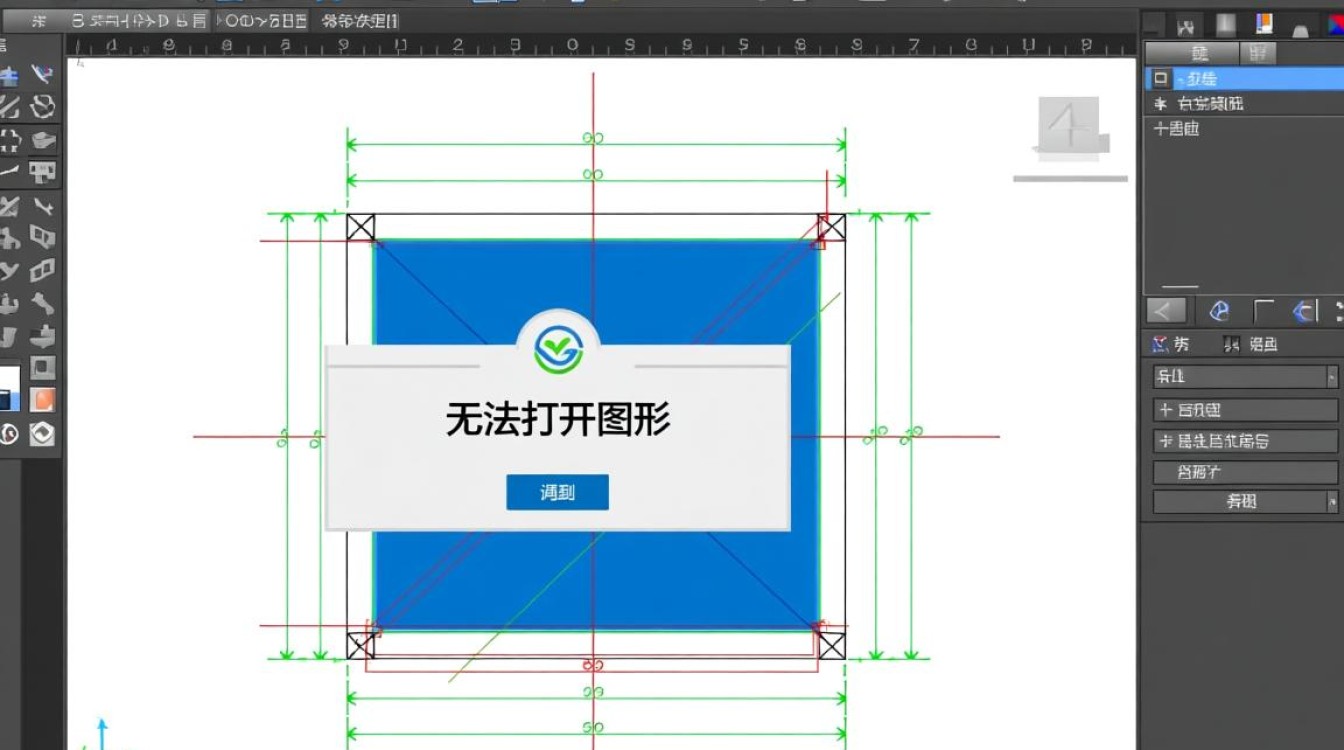This screenshot has width=1344, height=750.
Task: Click the corner-angle measurement icon in right panel
Action: [1263, 311]
